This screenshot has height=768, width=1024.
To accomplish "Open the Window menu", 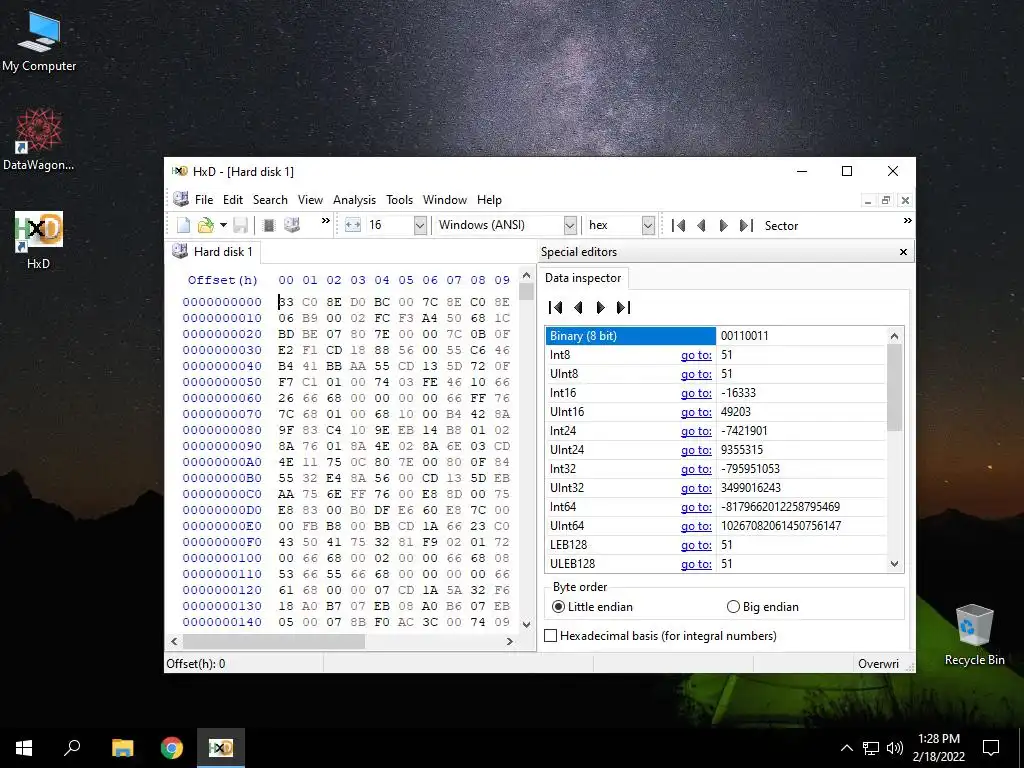I will coord(445,200).
